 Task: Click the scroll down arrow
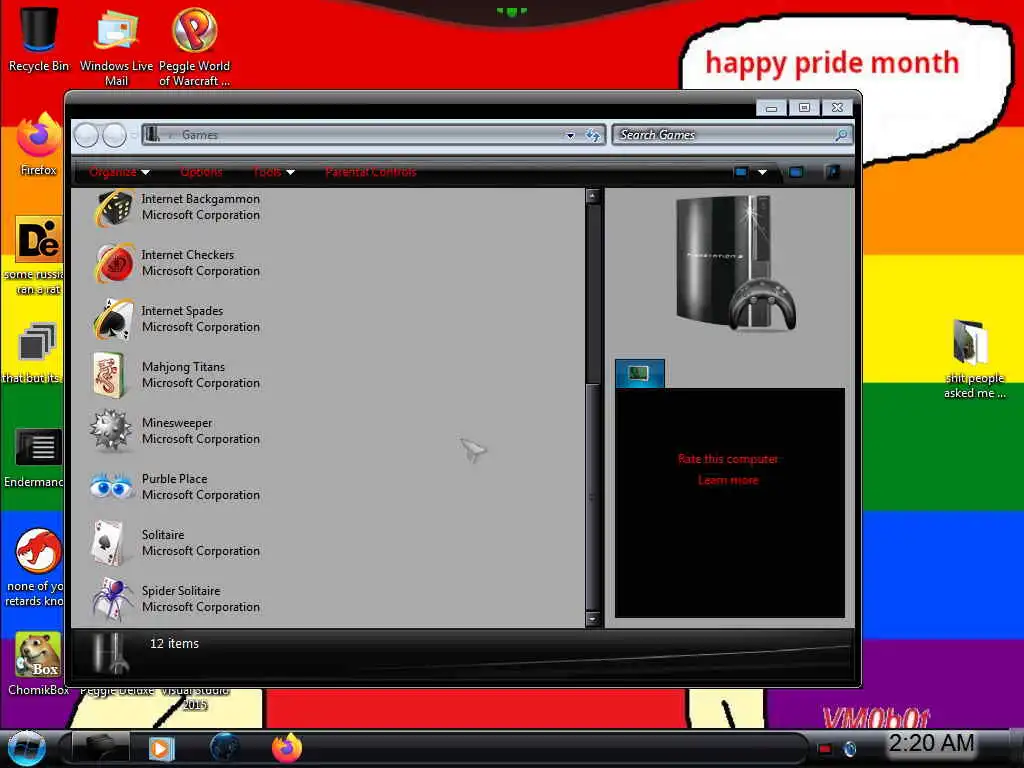coord(592,618)
